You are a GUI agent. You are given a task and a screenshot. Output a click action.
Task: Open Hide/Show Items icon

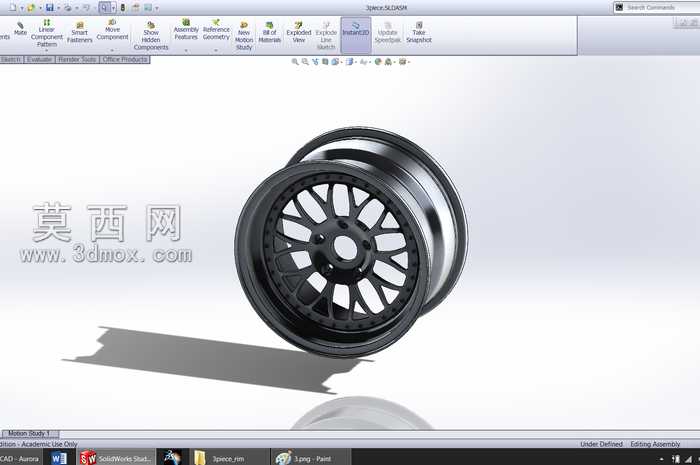pos(363,62)
